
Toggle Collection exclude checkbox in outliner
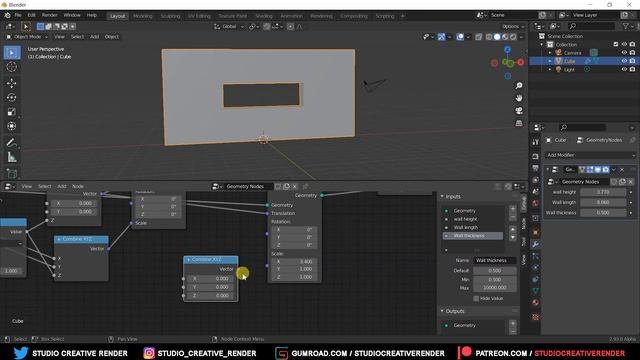[616, 44]
